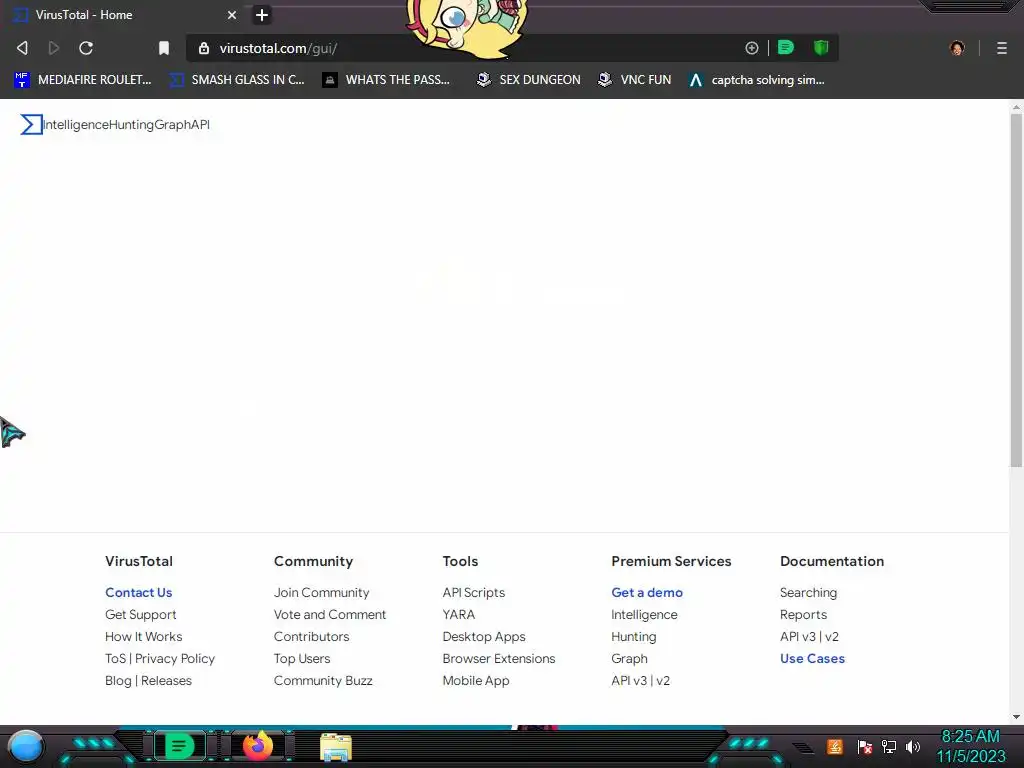Open Top Users link

302,658
